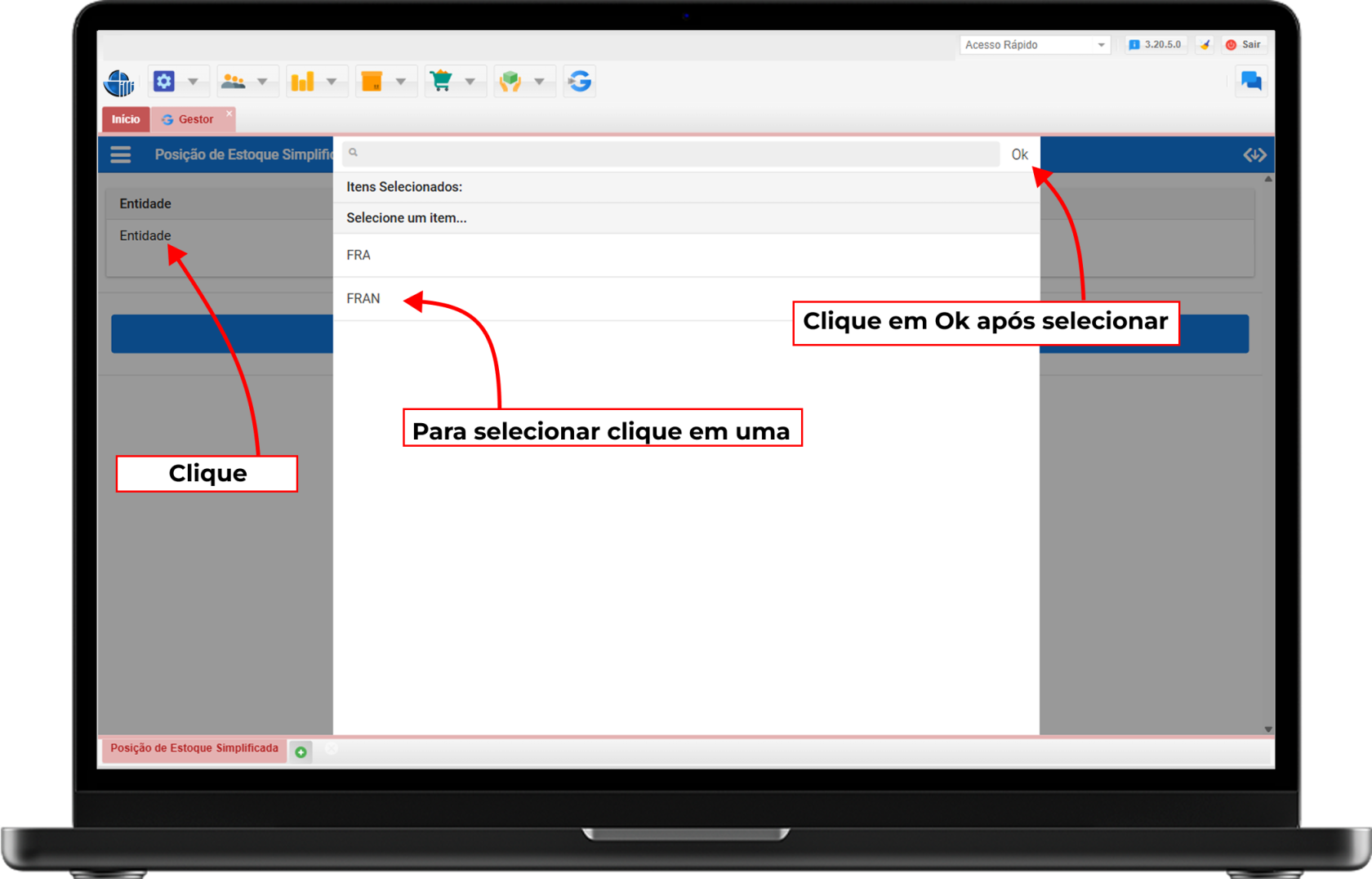Screen dimensions: 1372x879
Task: Open the blue Gestor G icon in toolbar
Action: coord(580,82)
